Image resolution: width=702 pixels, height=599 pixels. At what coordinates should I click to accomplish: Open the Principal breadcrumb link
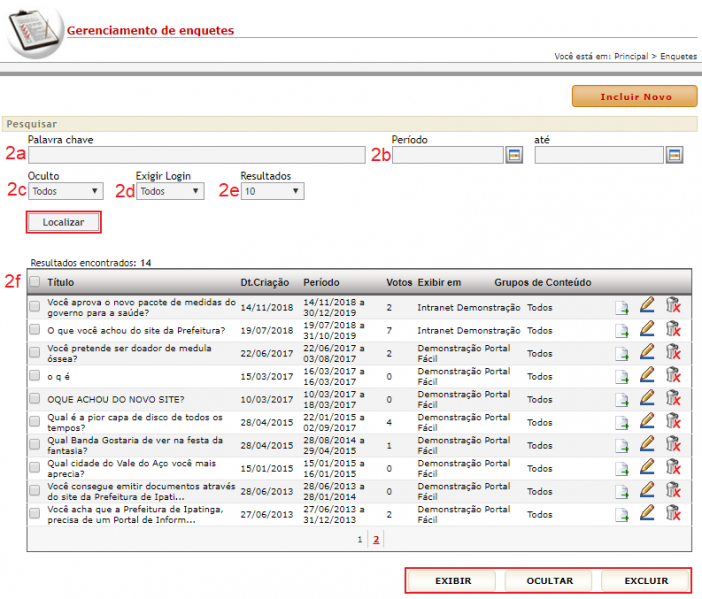click(x=631, y=56)
